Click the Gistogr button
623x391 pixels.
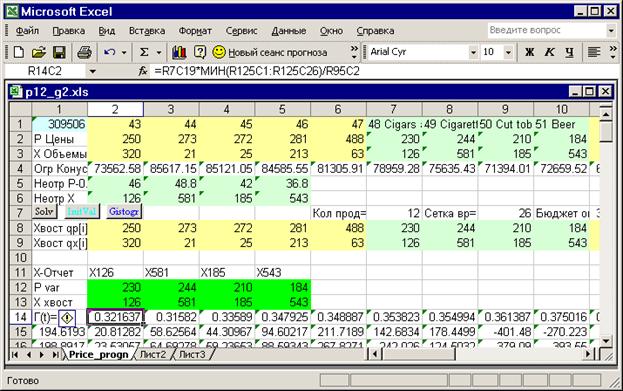124,212
